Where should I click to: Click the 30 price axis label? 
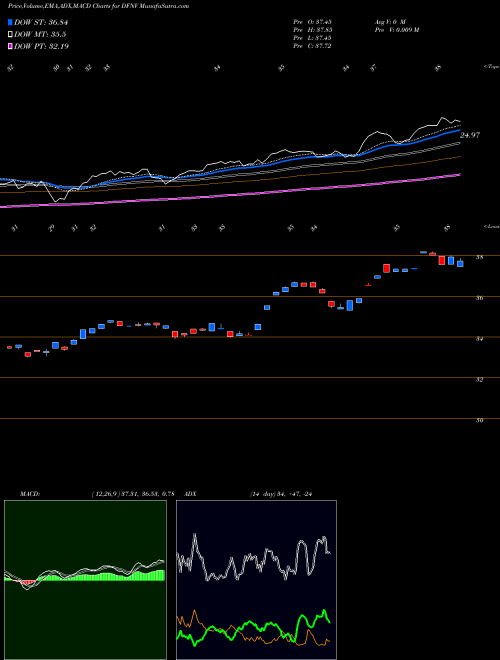pos(479,420)
